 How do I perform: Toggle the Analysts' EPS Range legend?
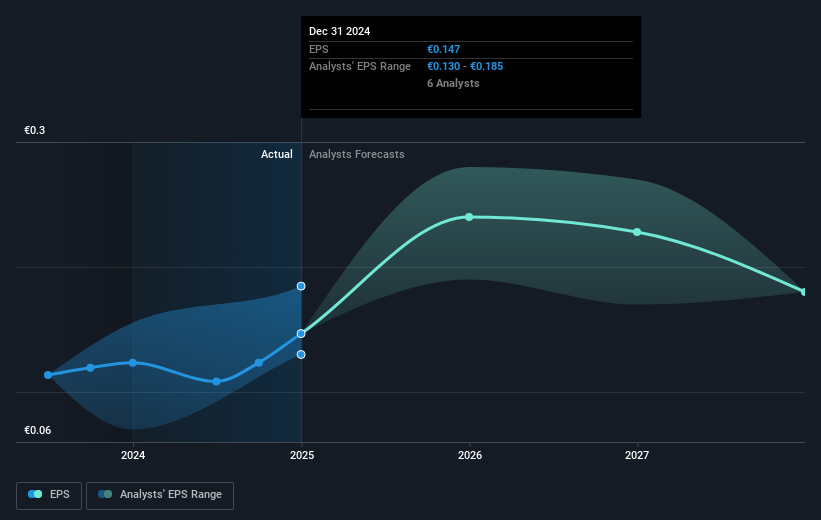[x=160, y=495]
